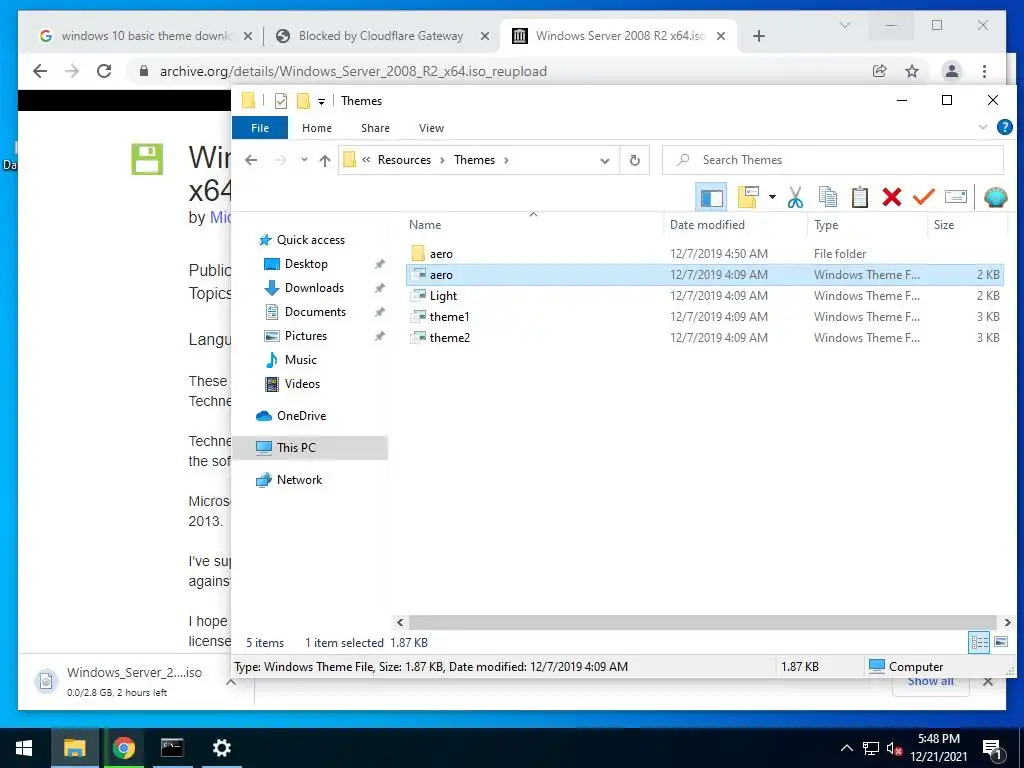The image size is (1024, 768).
Task: Open OneDrive in navigation pane
Action: 301,416
